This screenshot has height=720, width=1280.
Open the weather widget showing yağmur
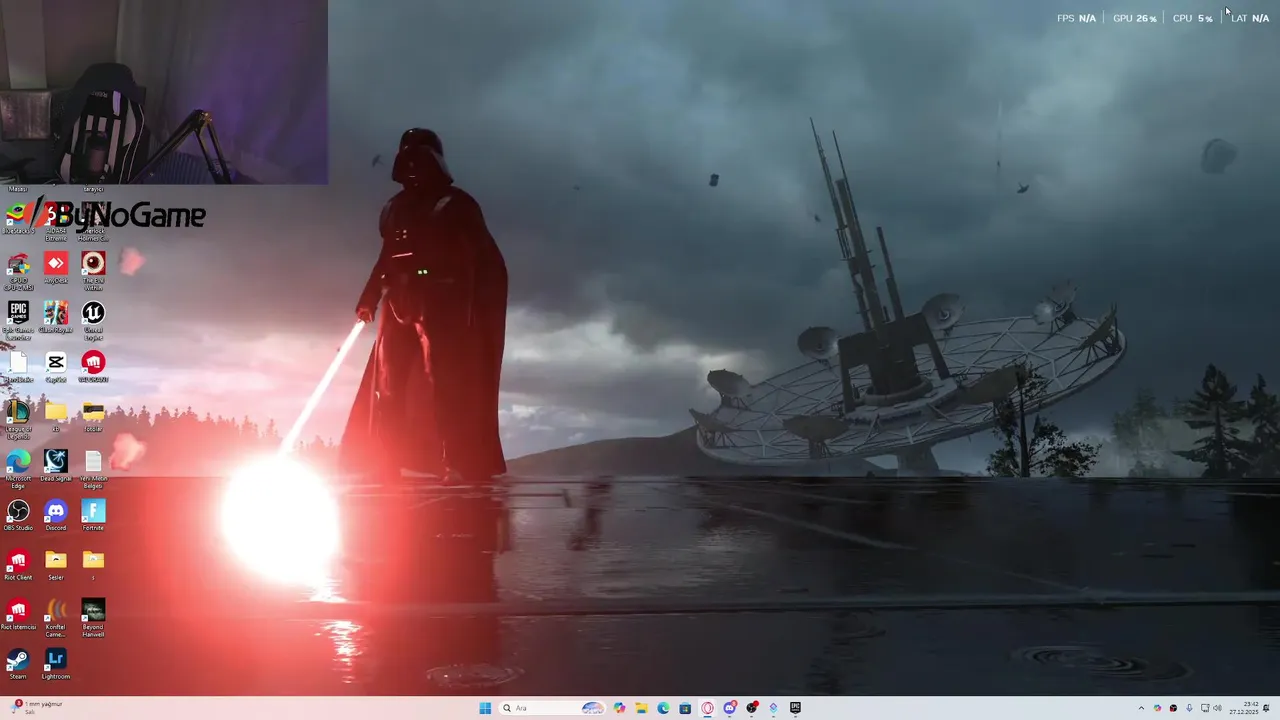pyautogui.click(x=36, y=708)
